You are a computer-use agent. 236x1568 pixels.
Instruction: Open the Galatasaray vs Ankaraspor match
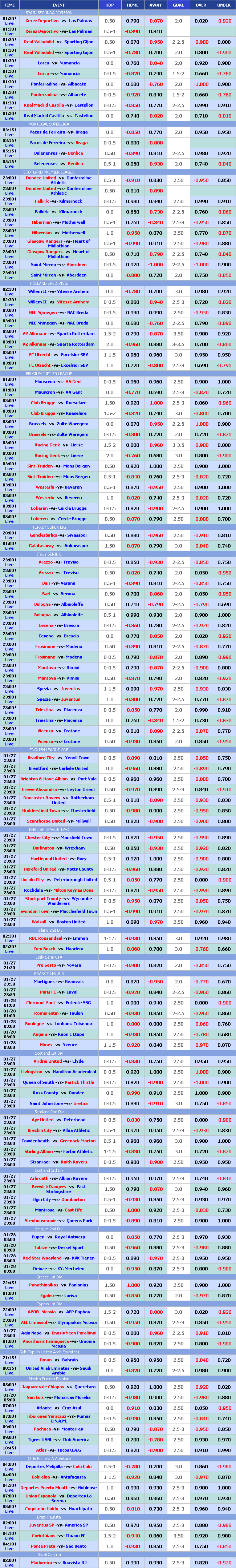[58, 545]
